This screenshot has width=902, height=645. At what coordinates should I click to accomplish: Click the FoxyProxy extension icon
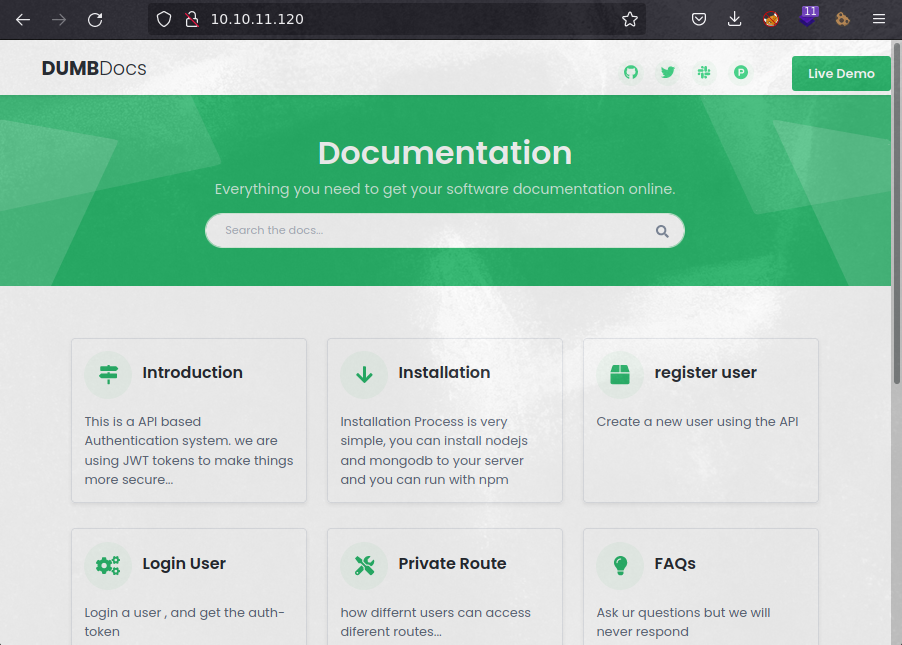771,20
